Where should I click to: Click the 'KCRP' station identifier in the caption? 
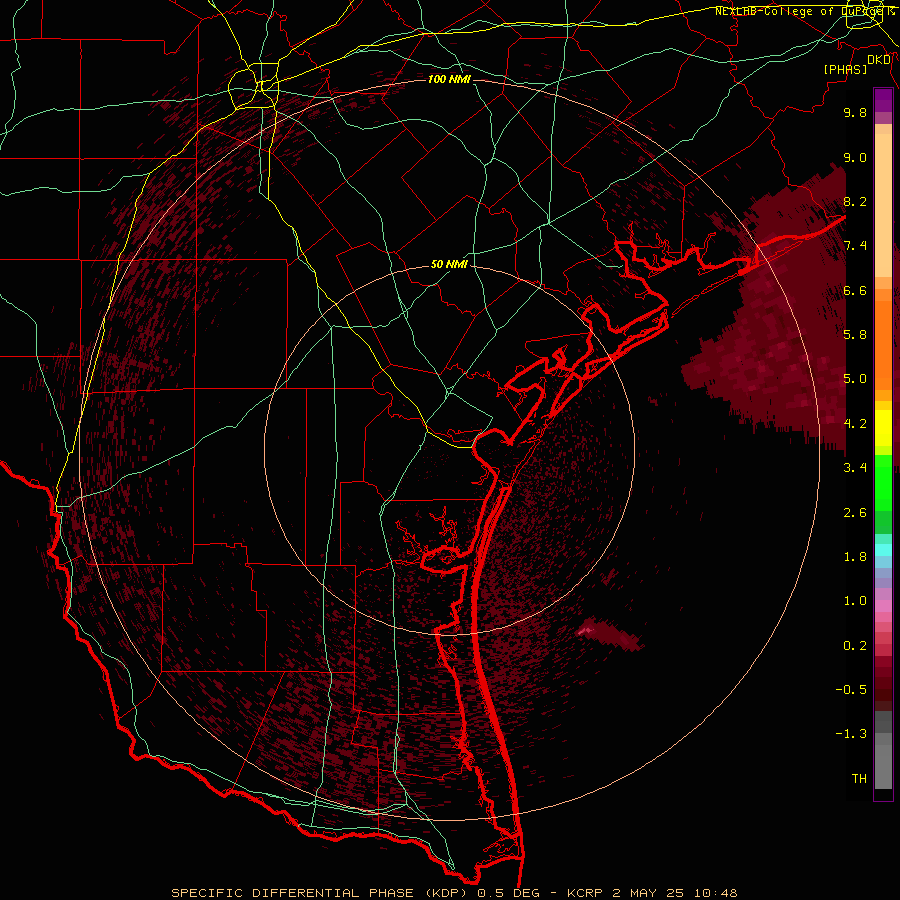click(x=584, y=893)
